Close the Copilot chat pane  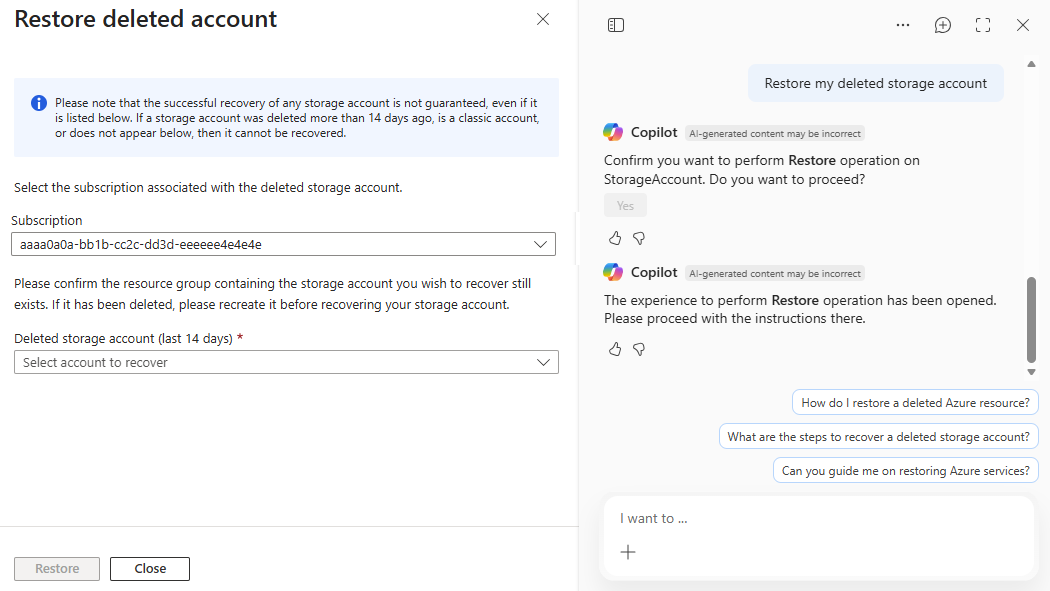[x=1023, y=25]
